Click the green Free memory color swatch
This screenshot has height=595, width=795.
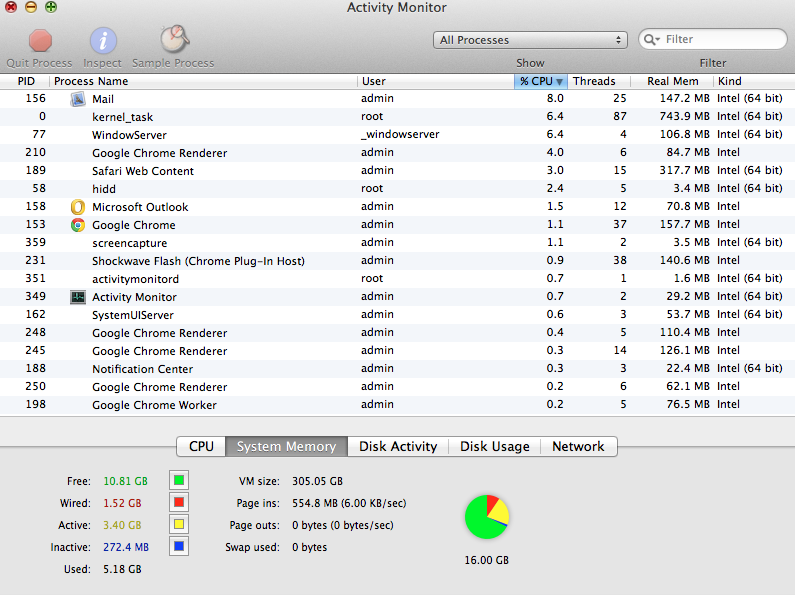pyautogui.click(x=179, y=480)
